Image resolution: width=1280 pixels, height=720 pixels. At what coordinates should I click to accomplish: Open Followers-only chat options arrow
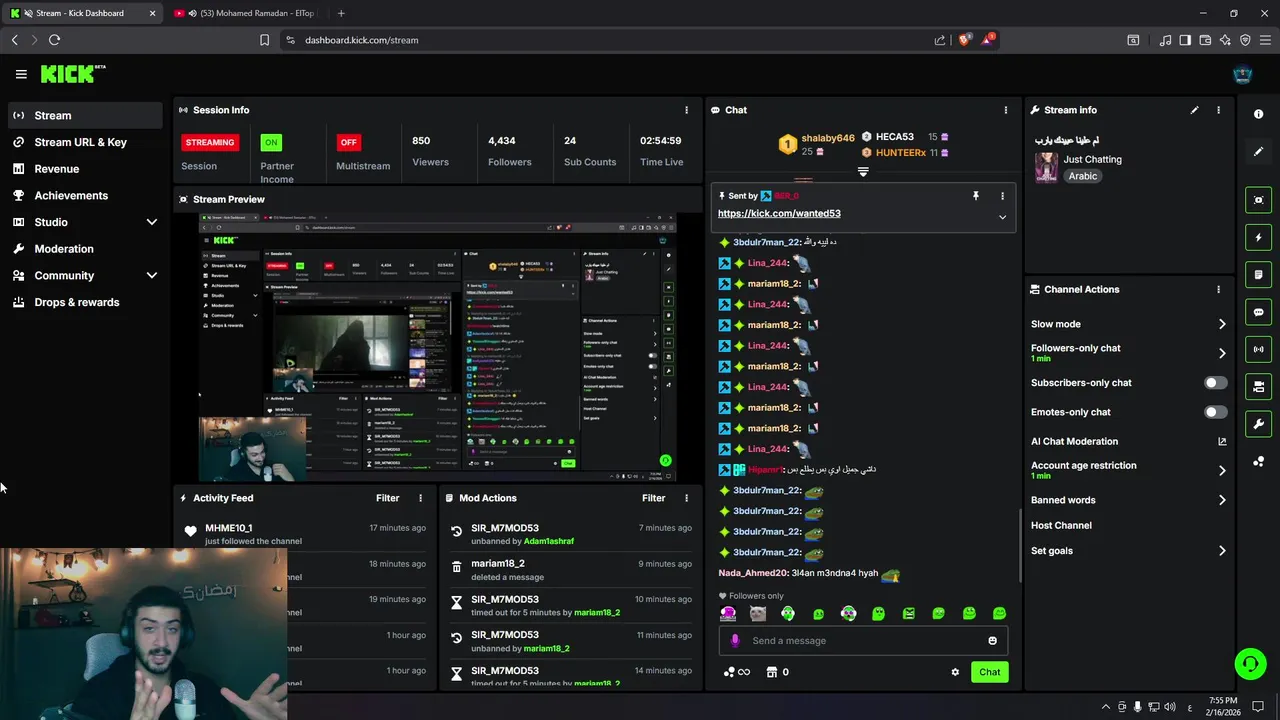click(1222, 353)
